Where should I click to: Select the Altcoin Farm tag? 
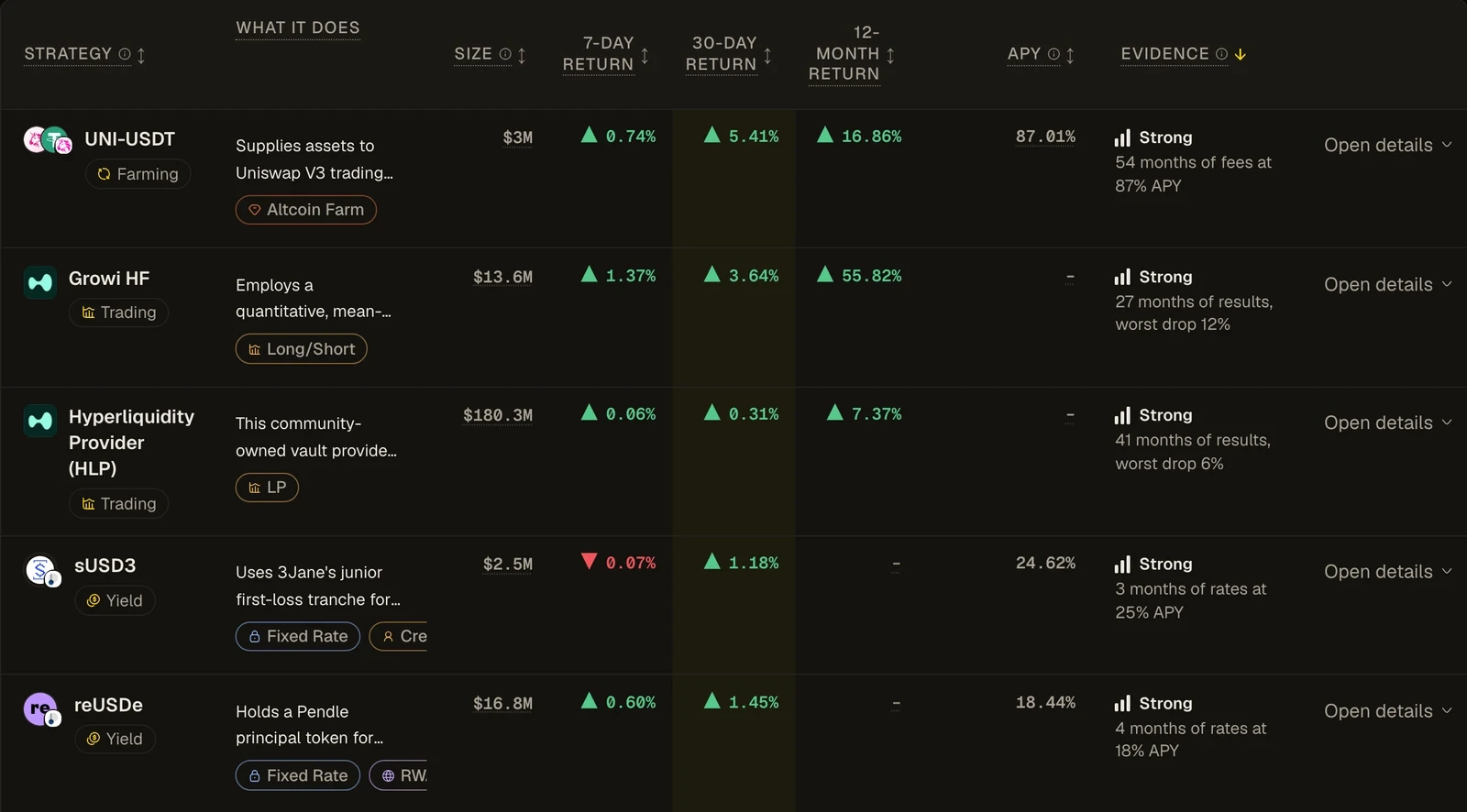point(306,210)
